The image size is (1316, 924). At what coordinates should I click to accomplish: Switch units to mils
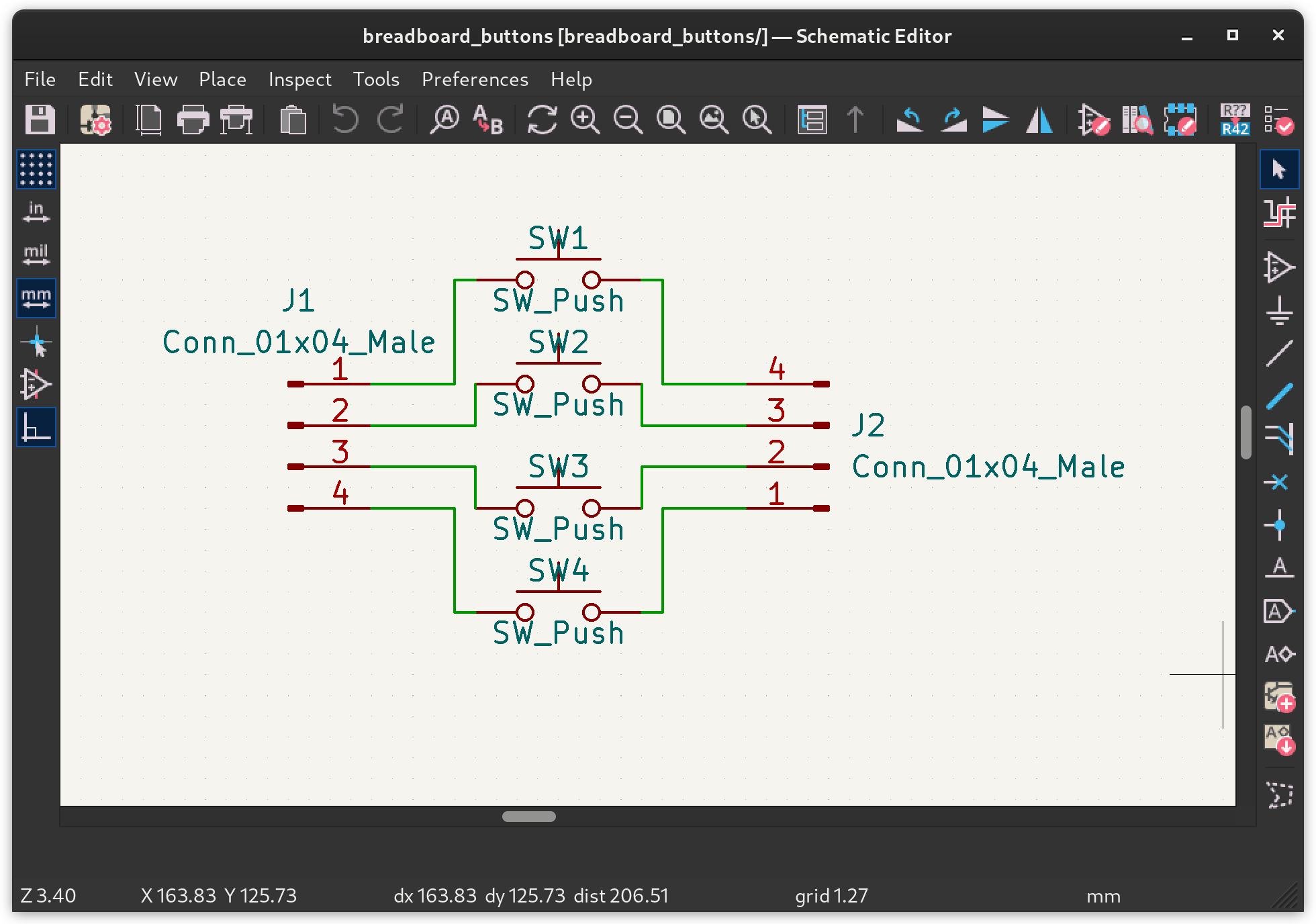pyautogui.click(x=36, y=255)
